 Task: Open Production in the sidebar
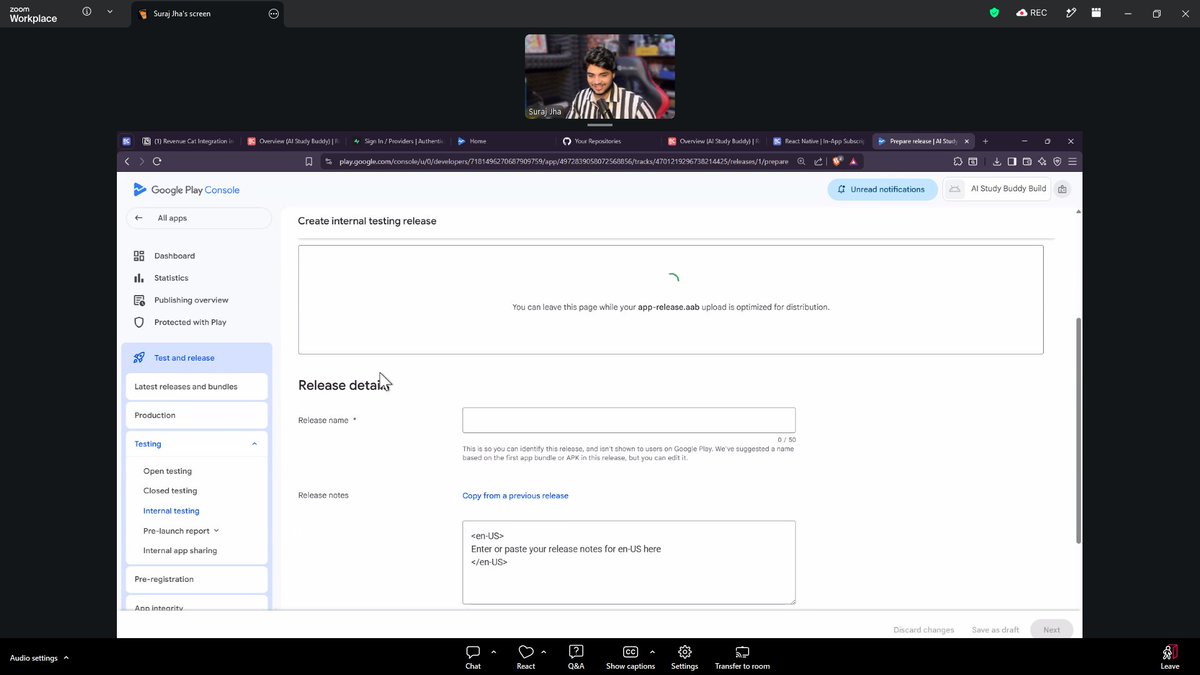click(x=197, y=415)
